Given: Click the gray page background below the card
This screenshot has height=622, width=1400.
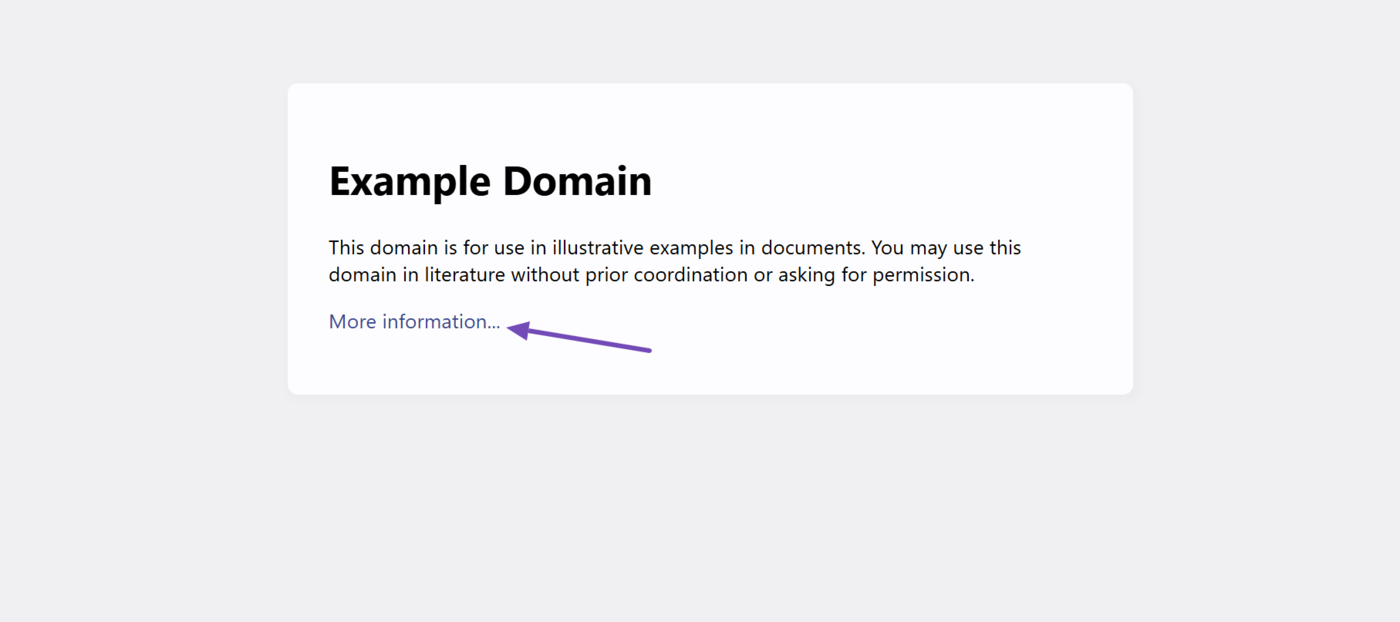Looking at the screenshot, I should (x=700, y=510).
